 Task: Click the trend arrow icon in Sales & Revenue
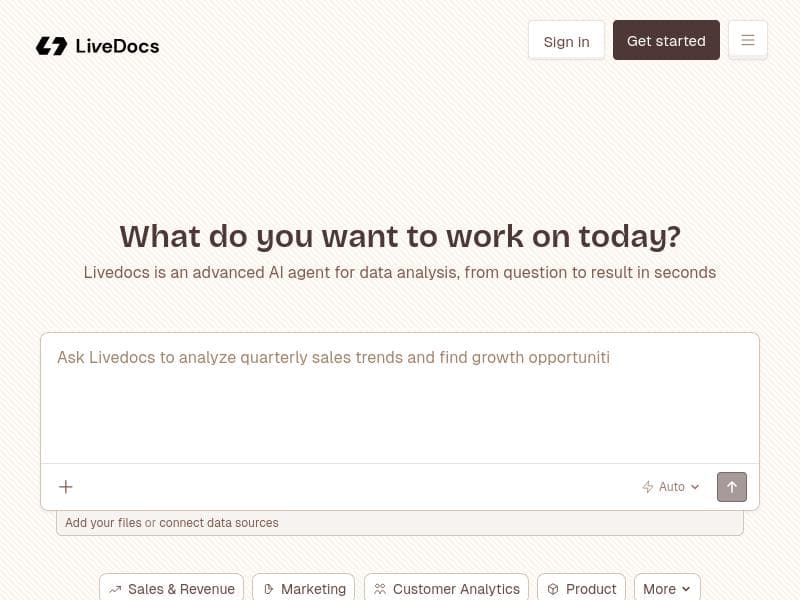click(115, 589)
